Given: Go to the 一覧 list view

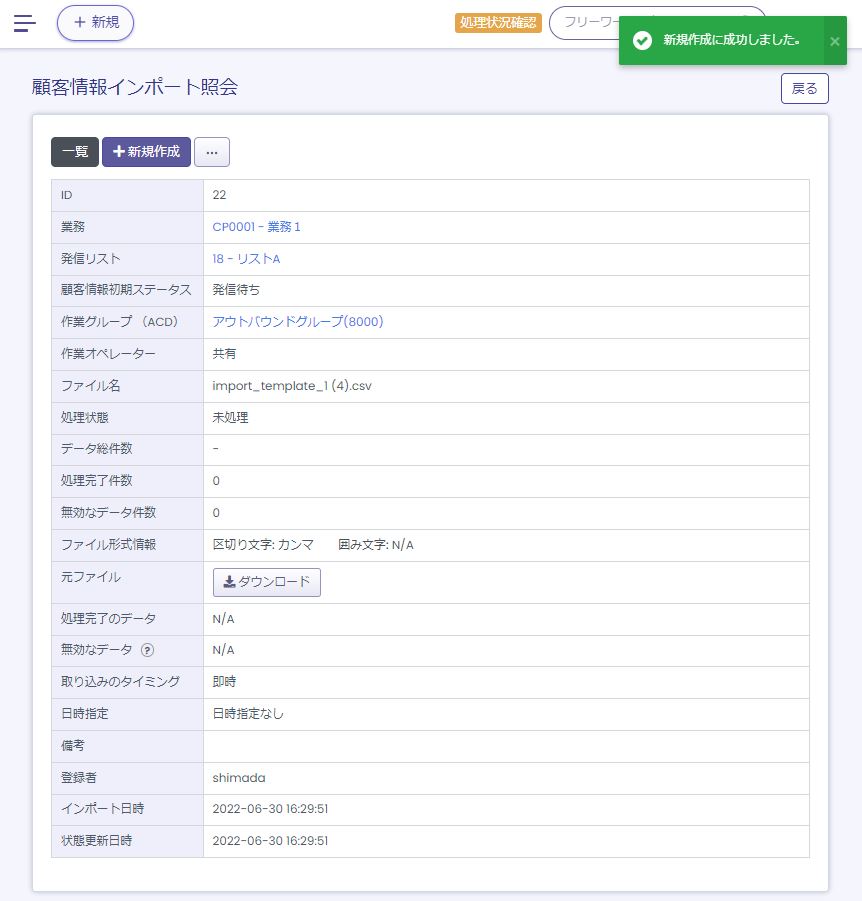Looking at the screenshot, I should point(75,152).
